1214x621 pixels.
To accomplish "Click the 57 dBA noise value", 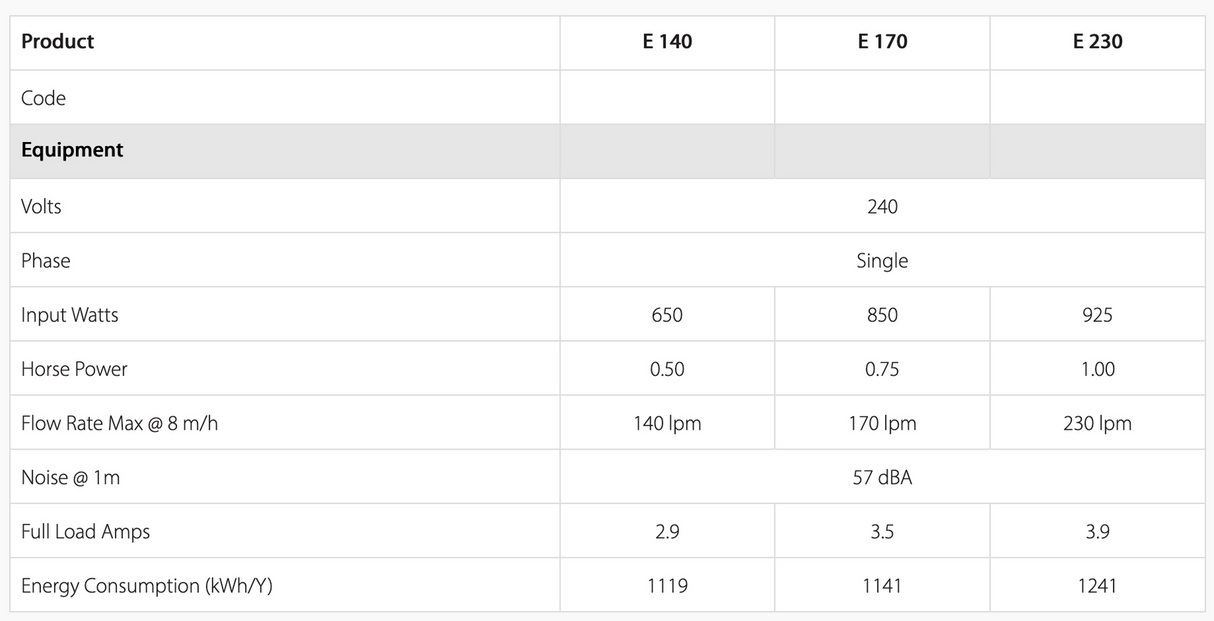I will (882, 478).
